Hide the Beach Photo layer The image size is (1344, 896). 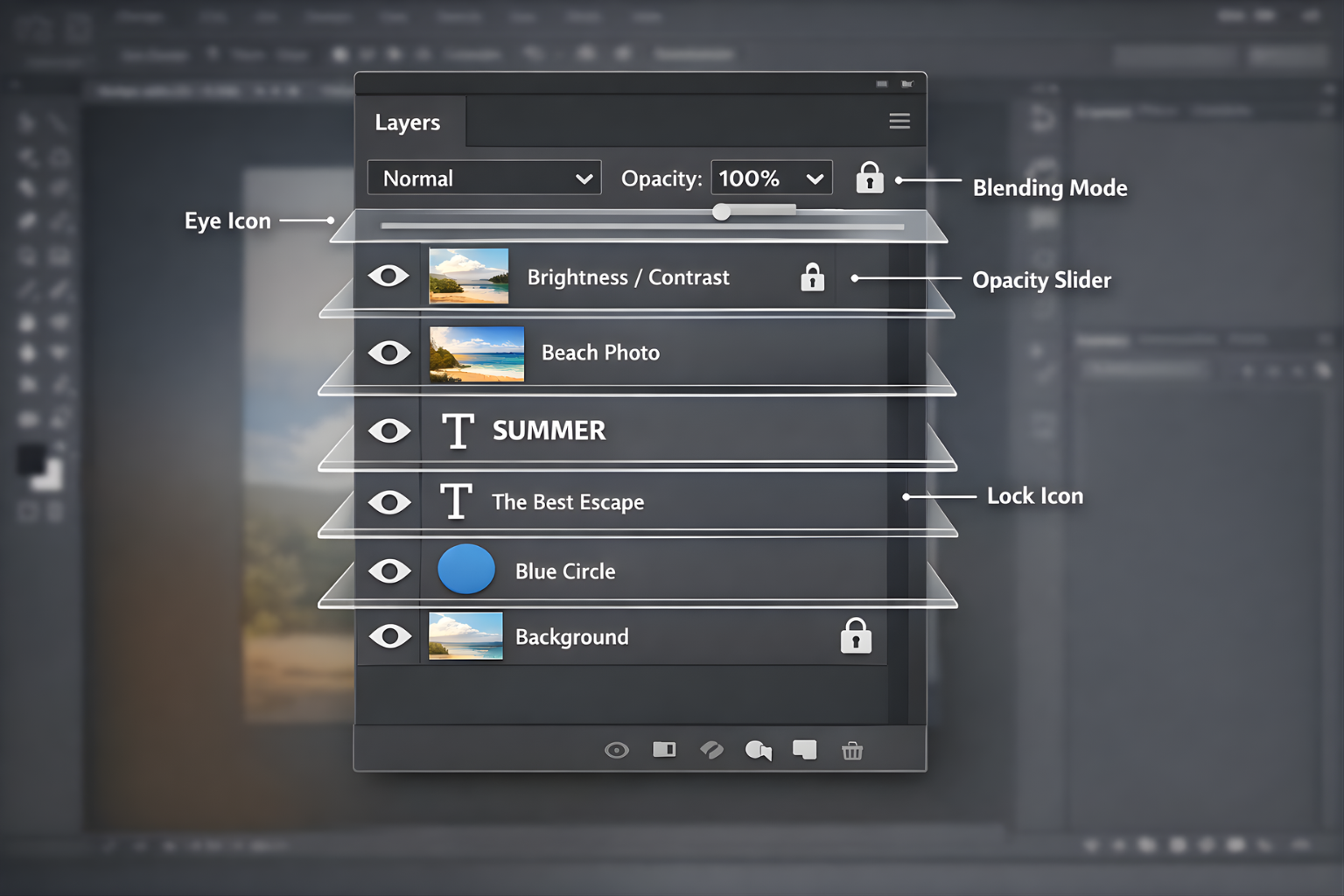pos(388,353)
